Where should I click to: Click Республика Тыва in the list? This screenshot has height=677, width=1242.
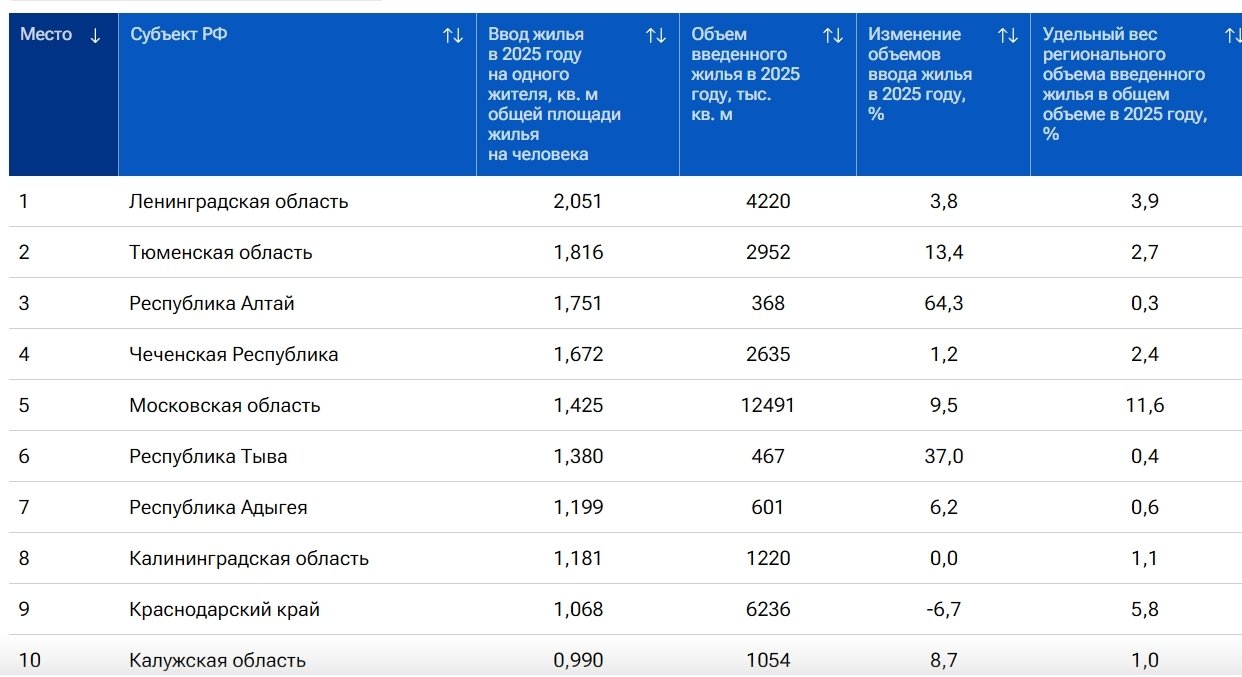point(208,457)
